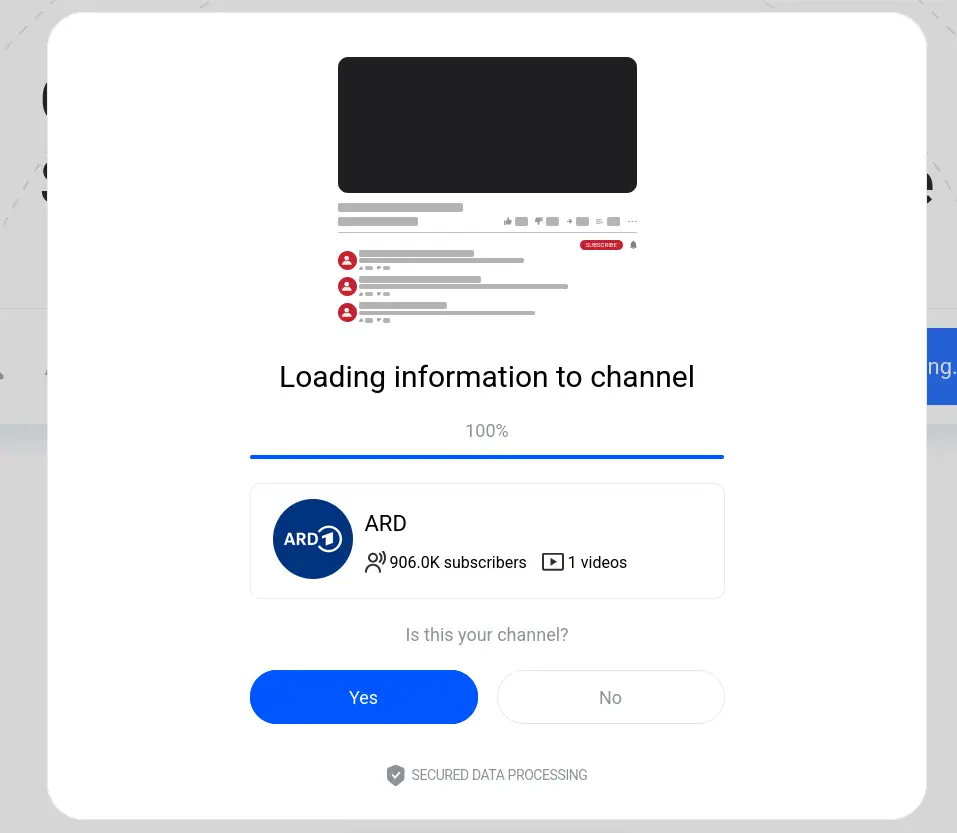Confirm the channel with the Yes button
Screen dimensions: 957x833
[363, 697]
